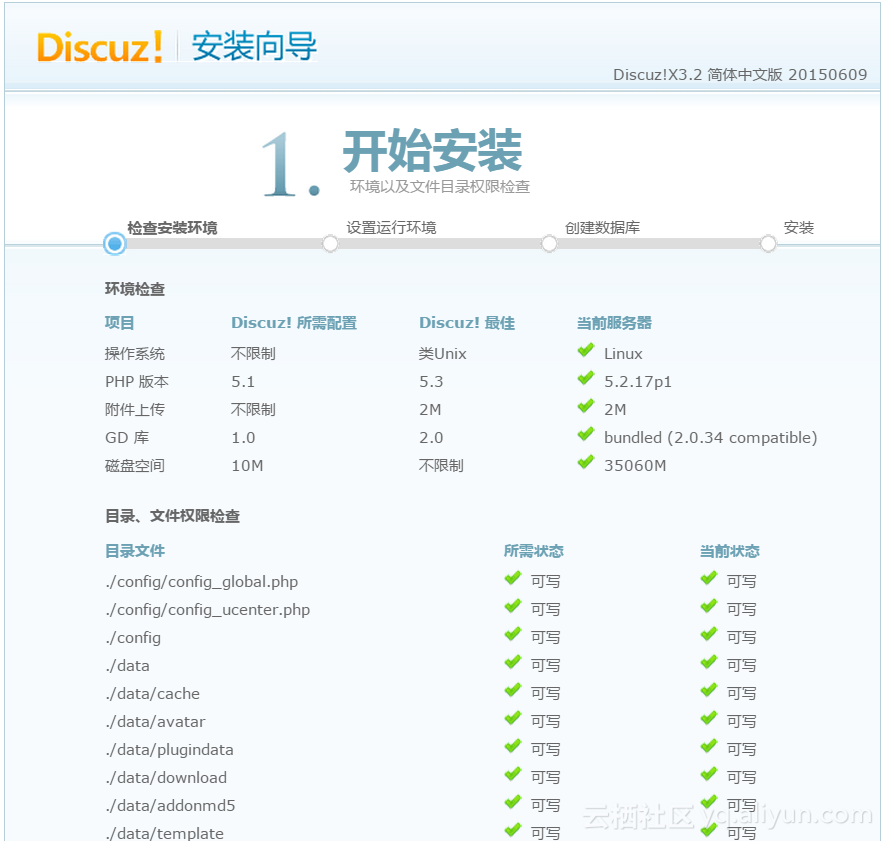Select the 创建数据库 step label

pyautogui.click(x=602, y=228)
